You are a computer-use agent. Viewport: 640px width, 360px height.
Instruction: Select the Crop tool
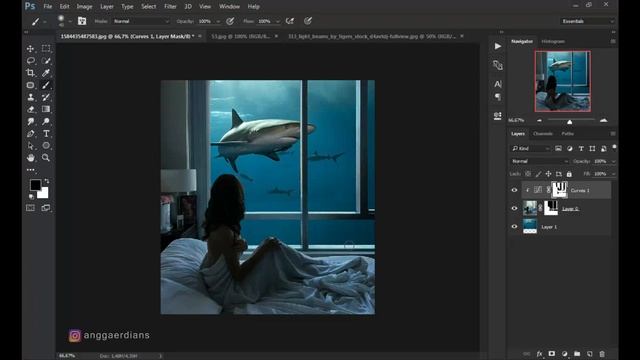30,73
